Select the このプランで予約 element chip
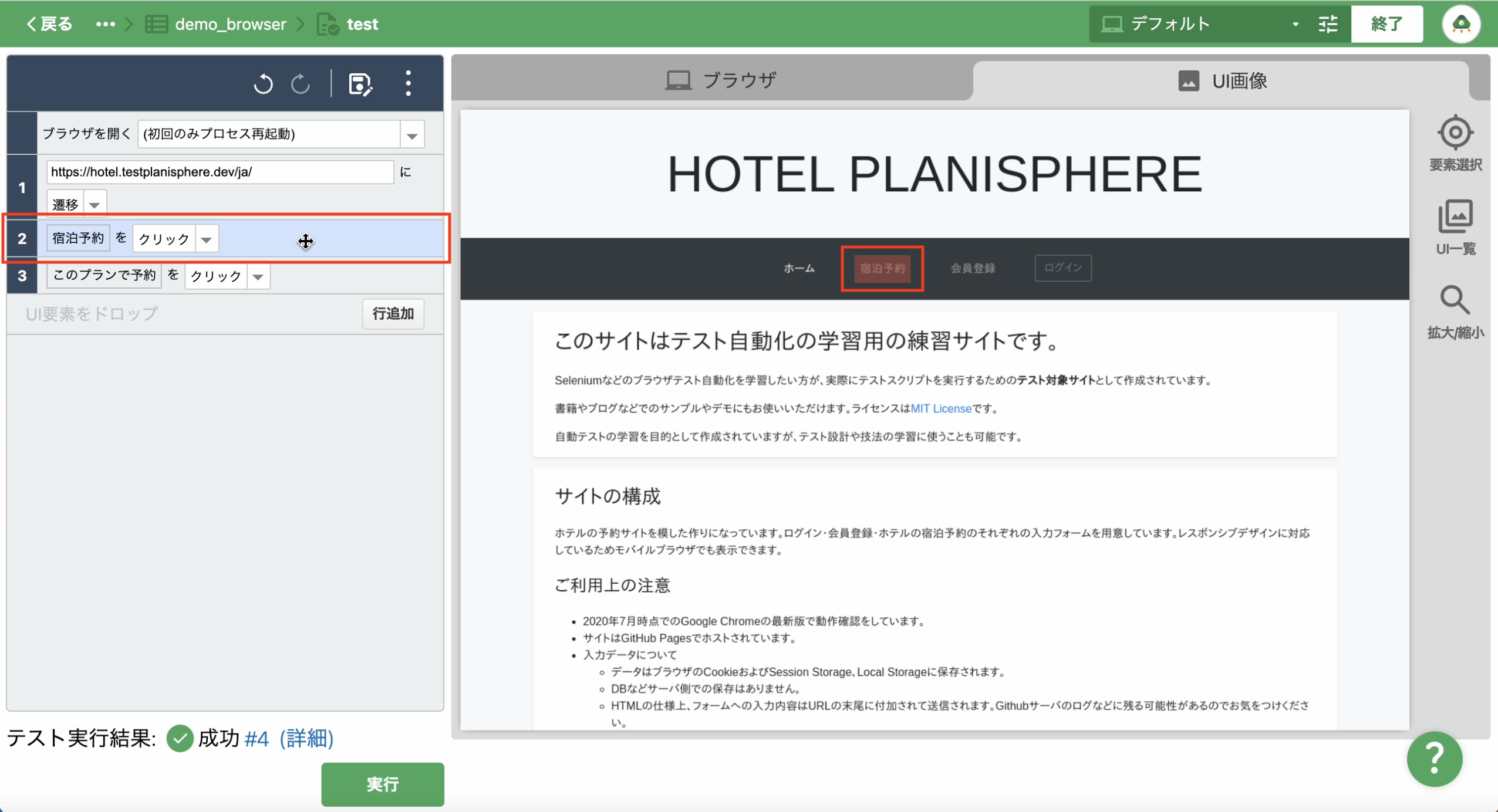 tap(104, 275)
